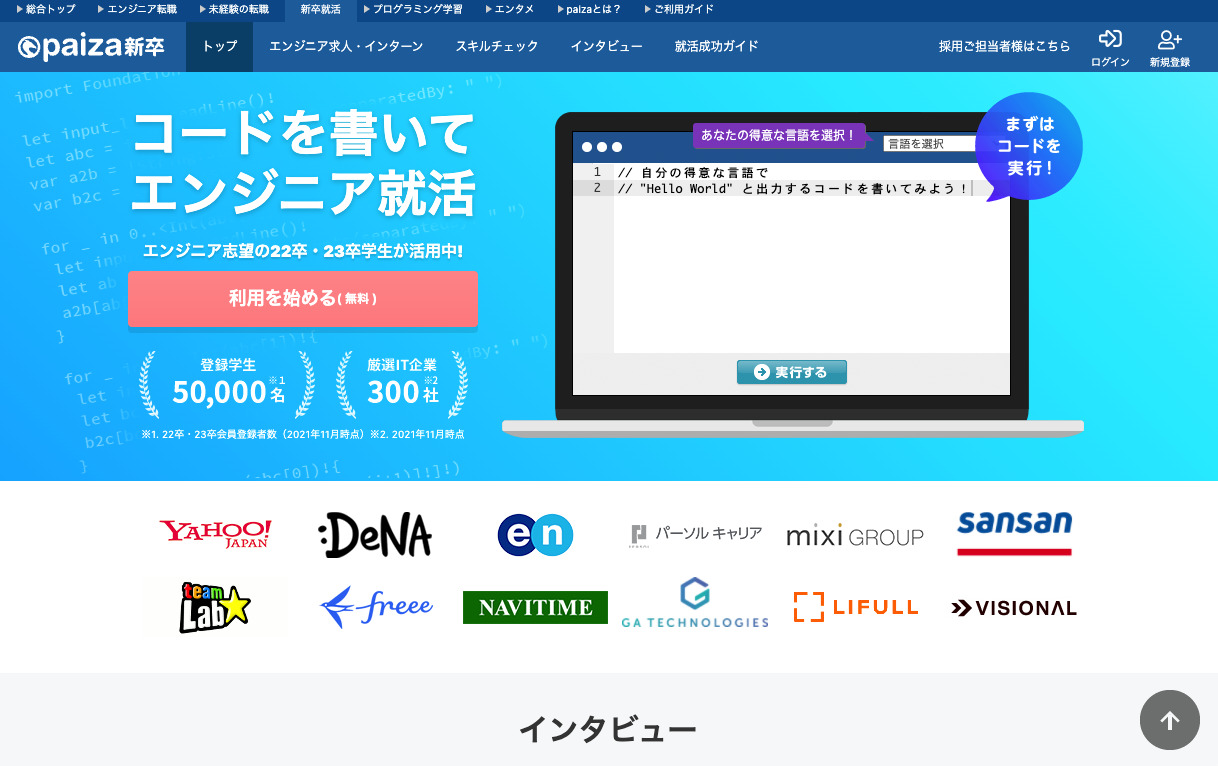Click code line 2 Hello World comment

[x=793, y=188]
